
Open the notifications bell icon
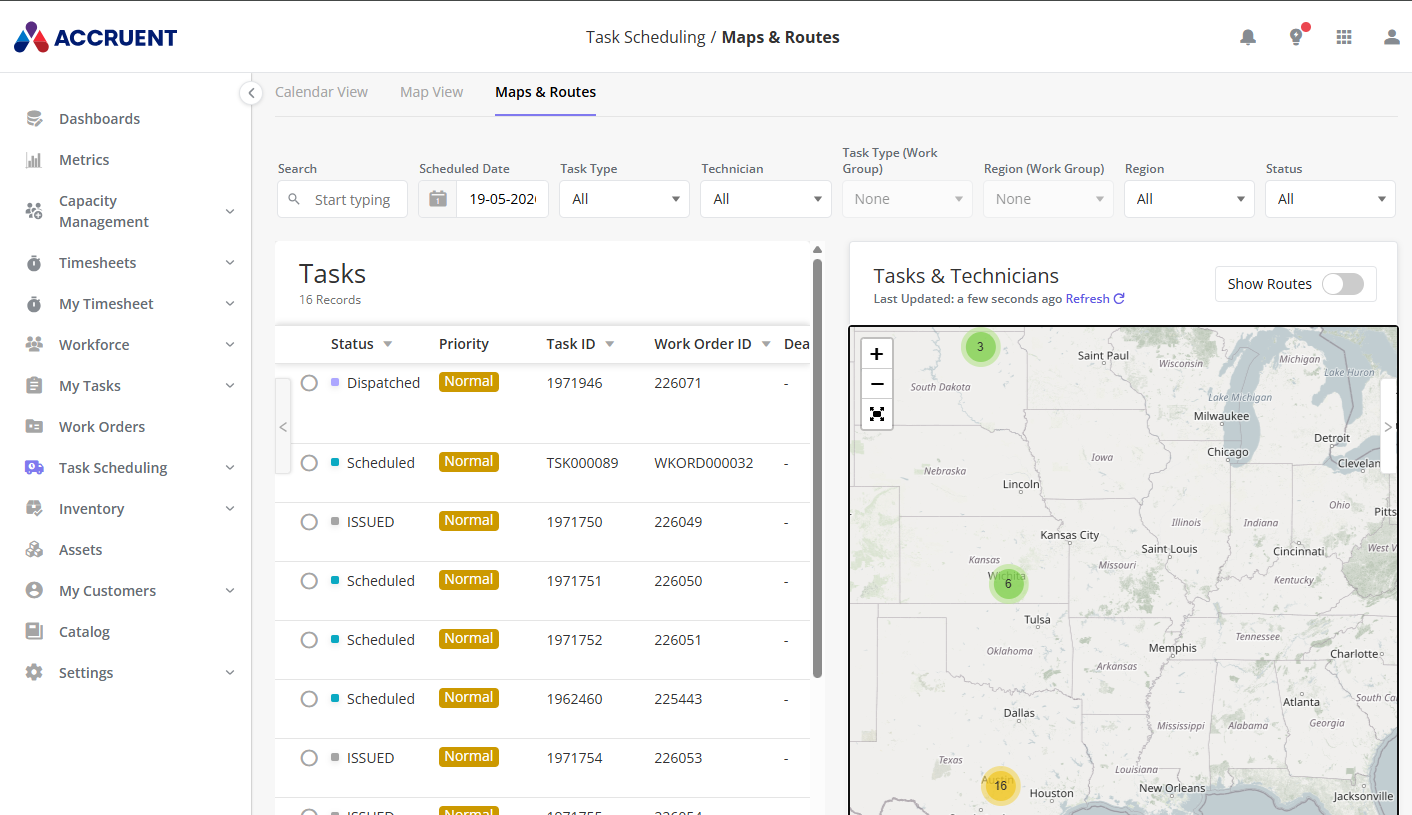[x=1248, y=37]
